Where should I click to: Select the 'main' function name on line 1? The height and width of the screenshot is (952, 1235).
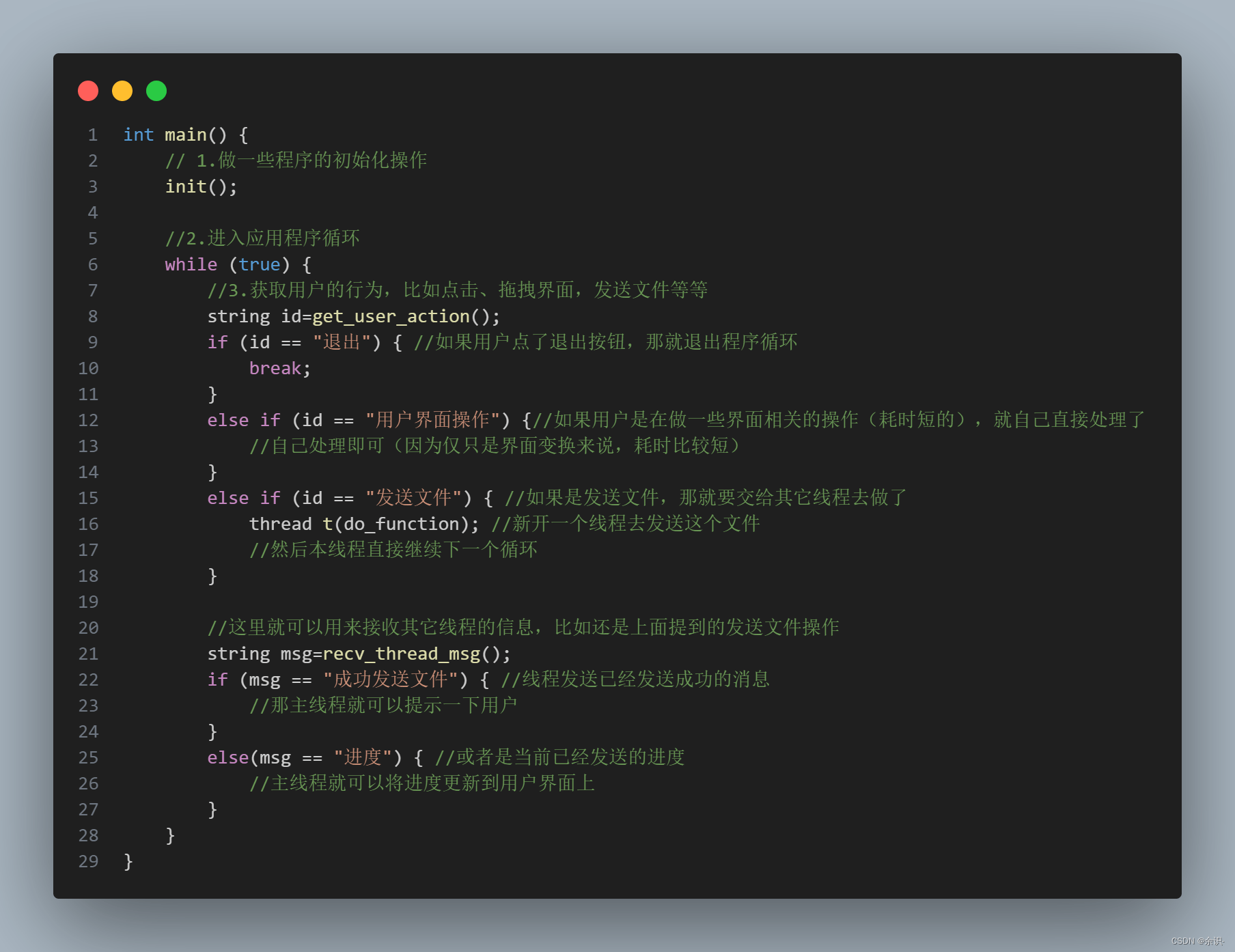tap(186, 135)
